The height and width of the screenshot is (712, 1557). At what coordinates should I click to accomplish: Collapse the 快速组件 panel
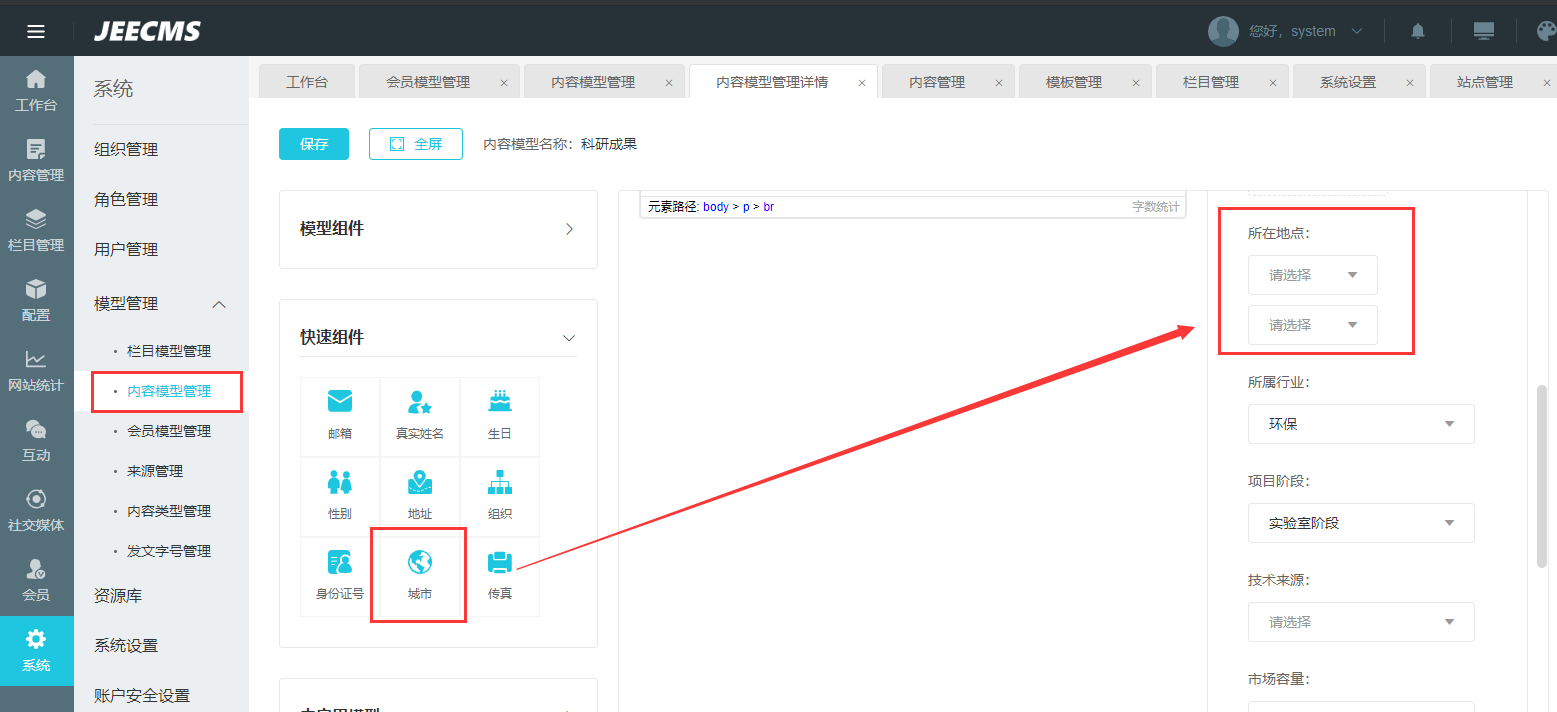coord(569,338)
